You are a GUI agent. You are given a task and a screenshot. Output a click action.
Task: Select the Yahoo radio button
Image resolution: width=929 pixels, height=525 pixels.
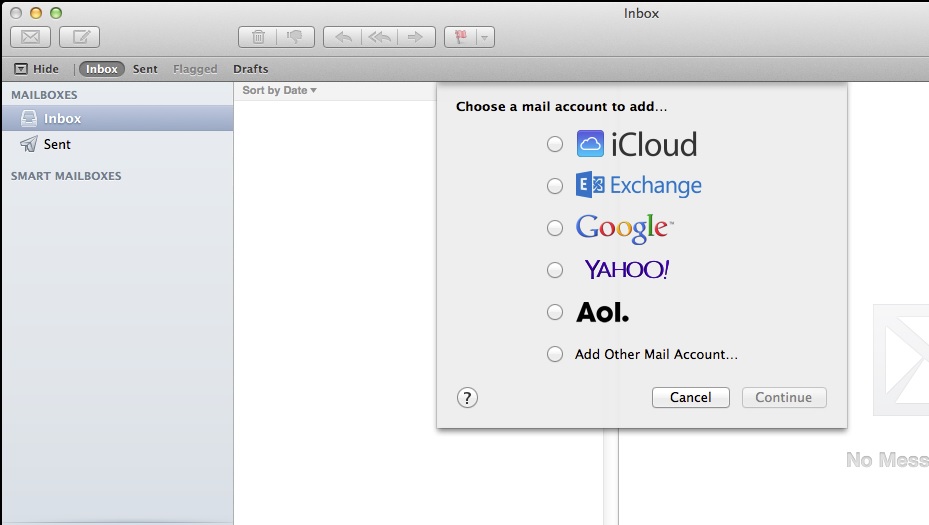(555, 270)
